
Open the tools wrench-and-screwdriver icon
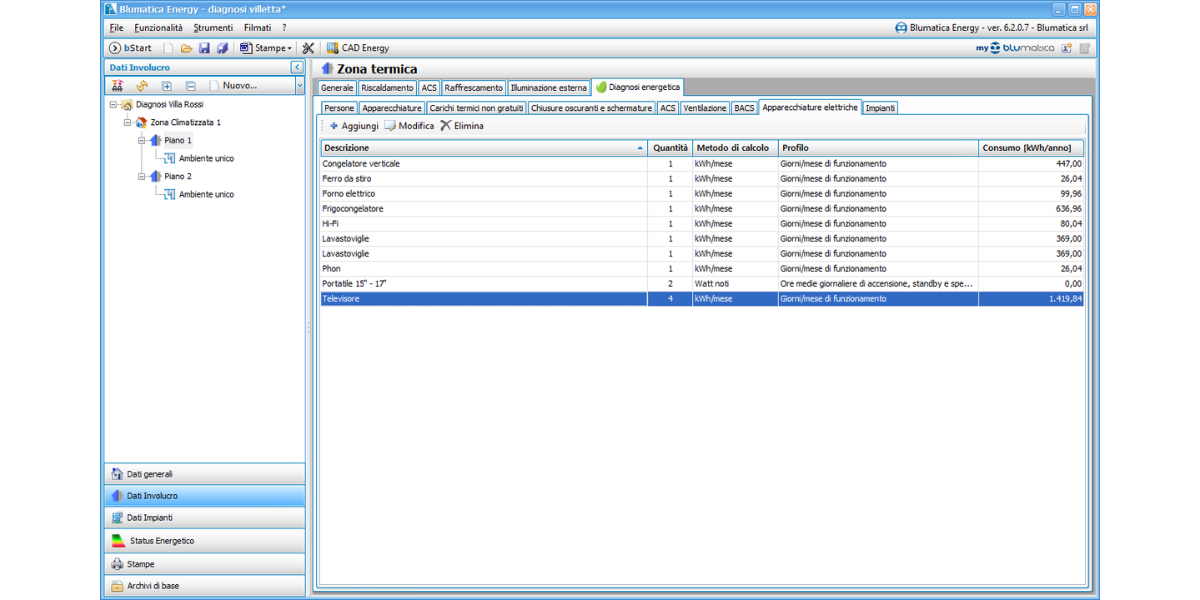[308, 48]
